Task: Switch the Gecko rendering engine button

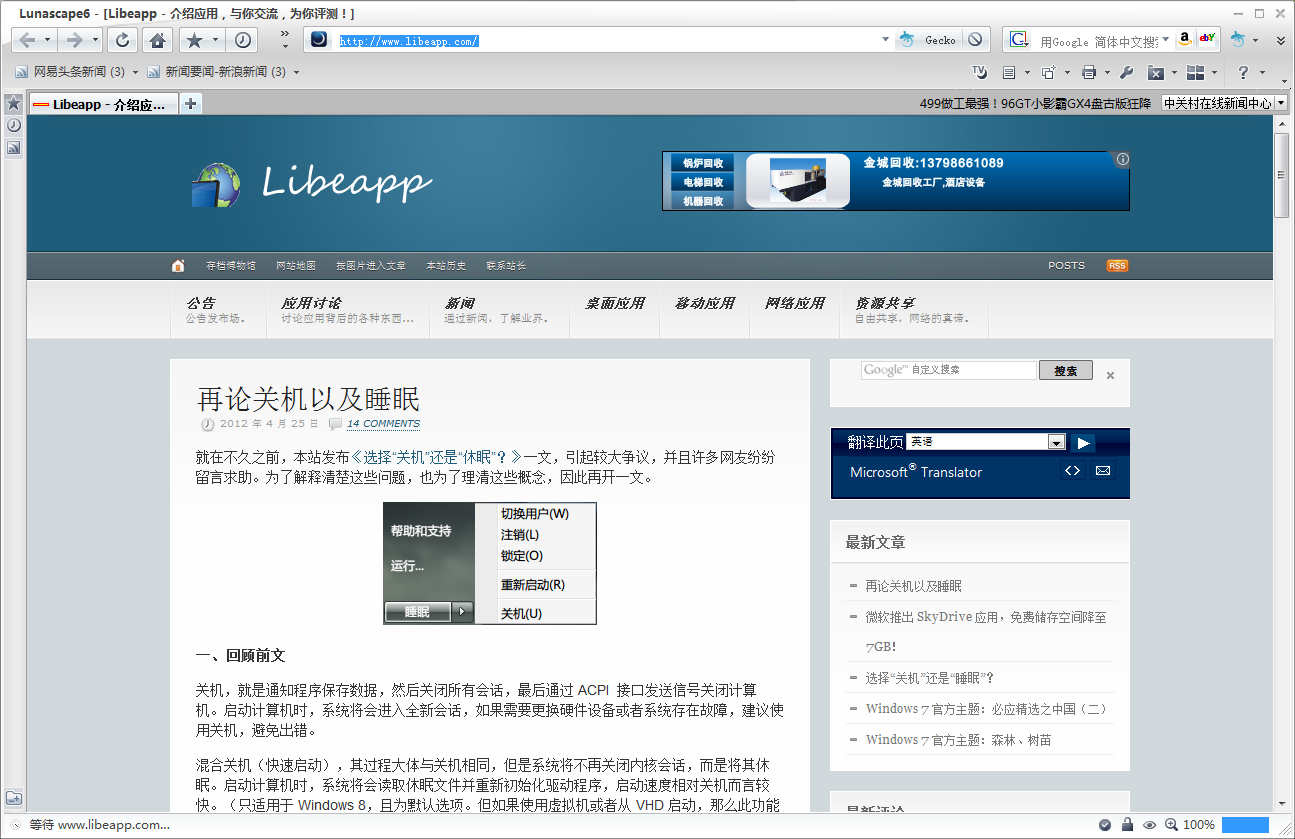Action: click(927, 40)
